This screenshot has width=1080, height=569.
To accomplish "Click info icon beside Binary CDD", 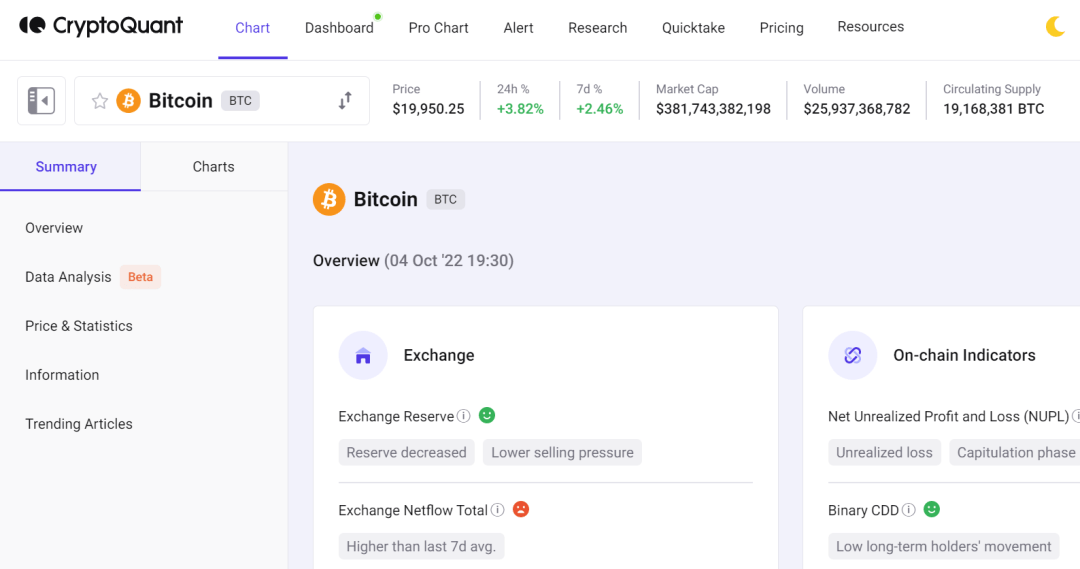I will [908, 510].
